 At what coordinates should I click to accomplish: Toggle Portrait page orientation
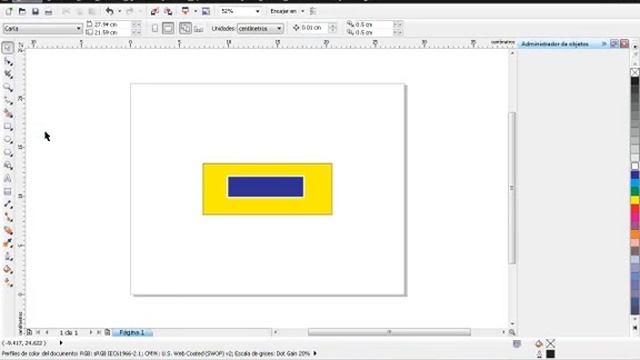pyautogui.click(x=155, y=28)
